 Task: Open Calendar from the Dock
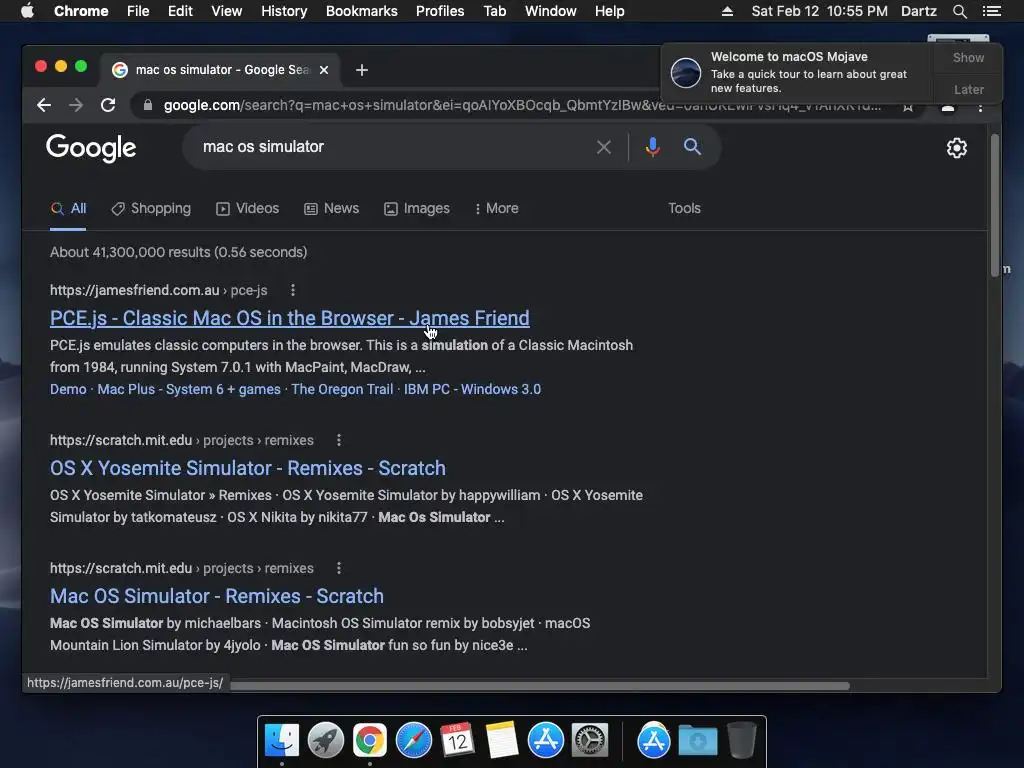[457, 741]
